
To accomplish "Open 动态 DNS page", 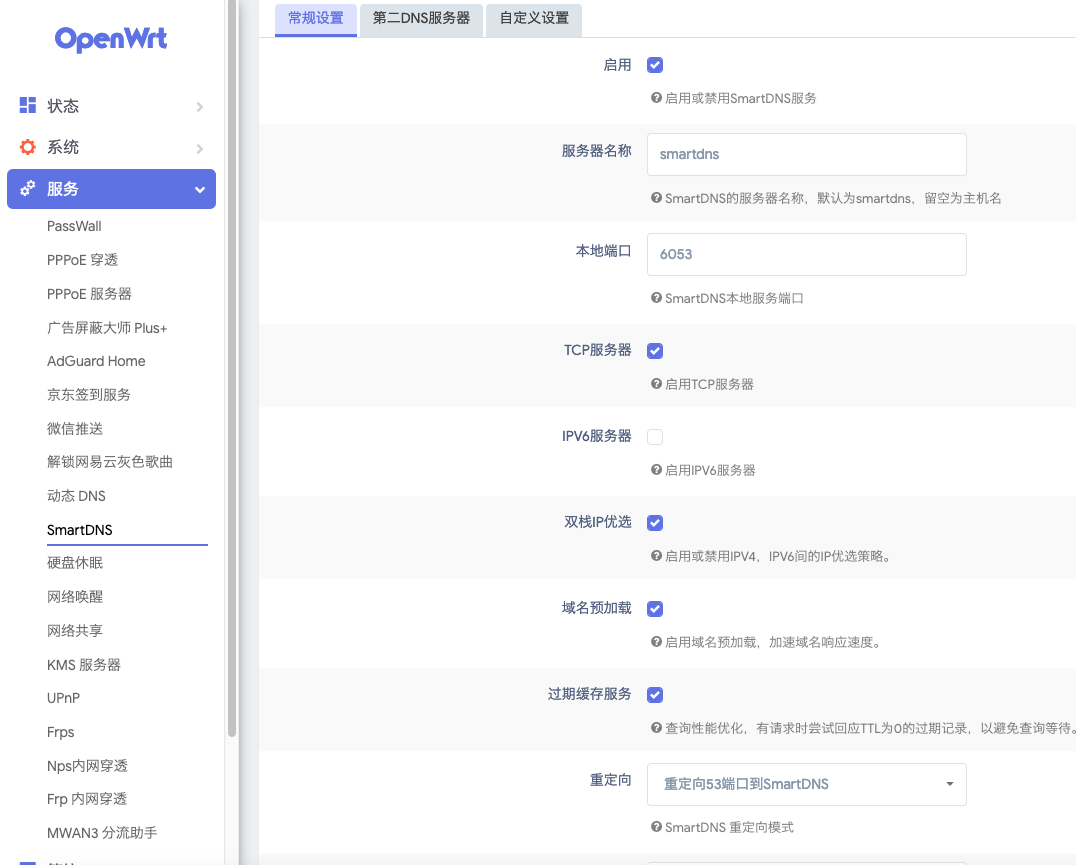I will pos(76,496).
